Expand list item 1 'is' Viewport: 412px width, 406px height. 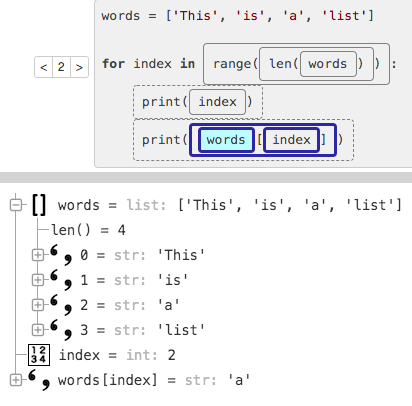38,280
